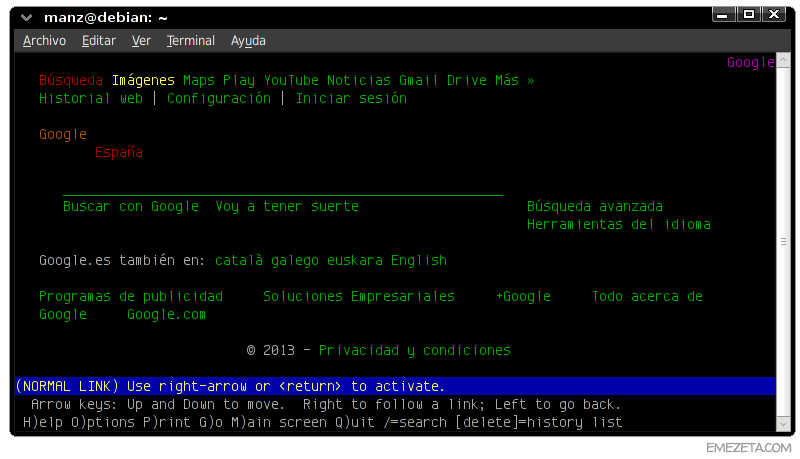This screenshot has height=459, width=800.
Task: Click the Arrow keys help line
Action: pyautogui.click(x=326, y=404)
